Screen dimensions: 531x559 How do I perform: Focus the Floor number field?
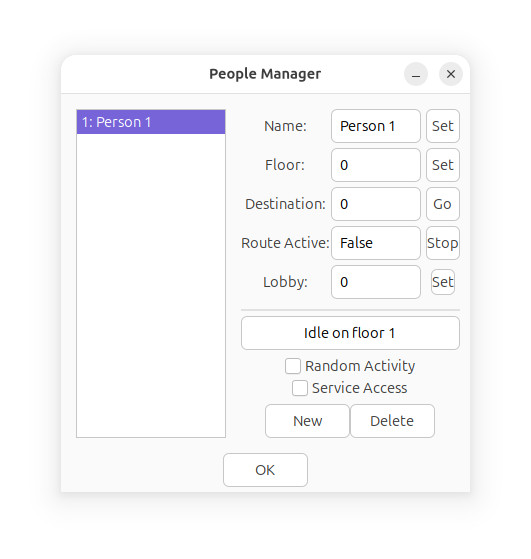376,165
